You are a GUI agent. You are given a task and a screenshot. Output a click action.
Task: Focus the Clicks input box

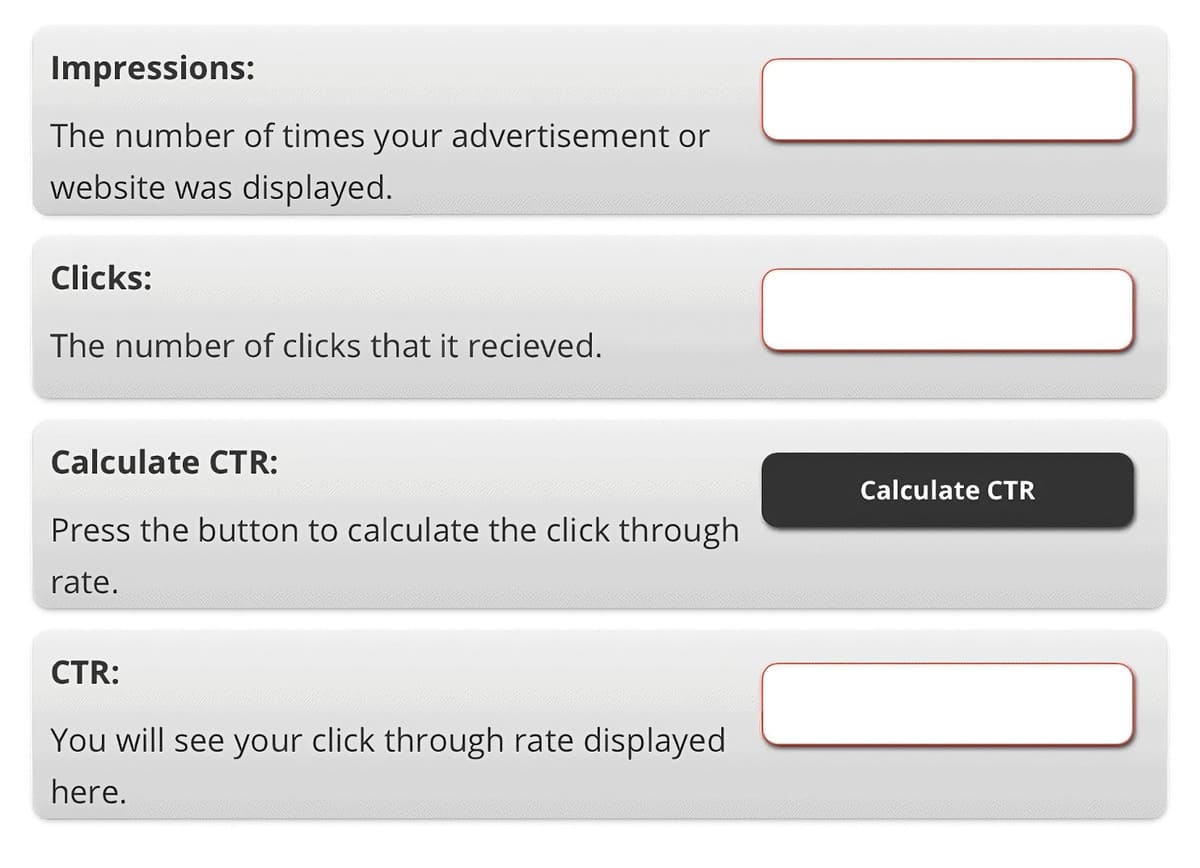947,310
